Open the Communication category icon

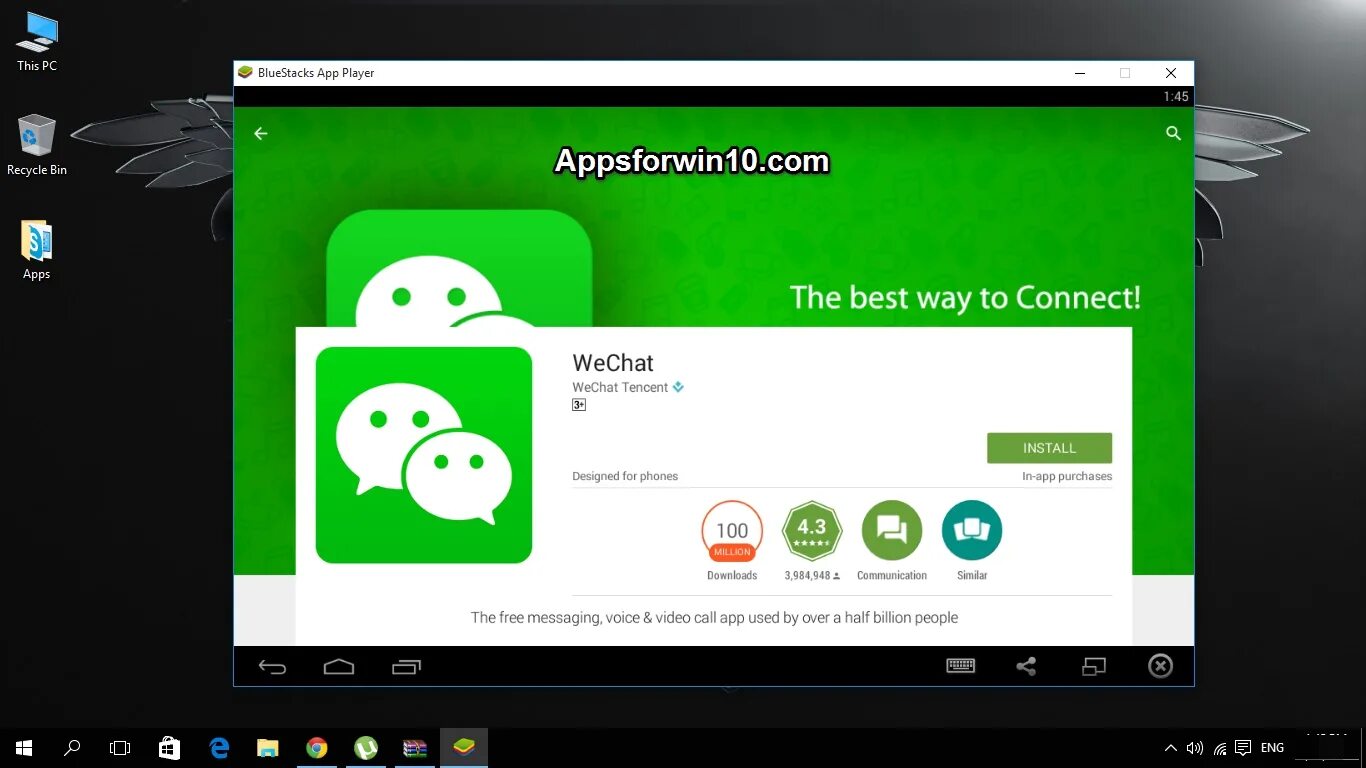(892, 531)
